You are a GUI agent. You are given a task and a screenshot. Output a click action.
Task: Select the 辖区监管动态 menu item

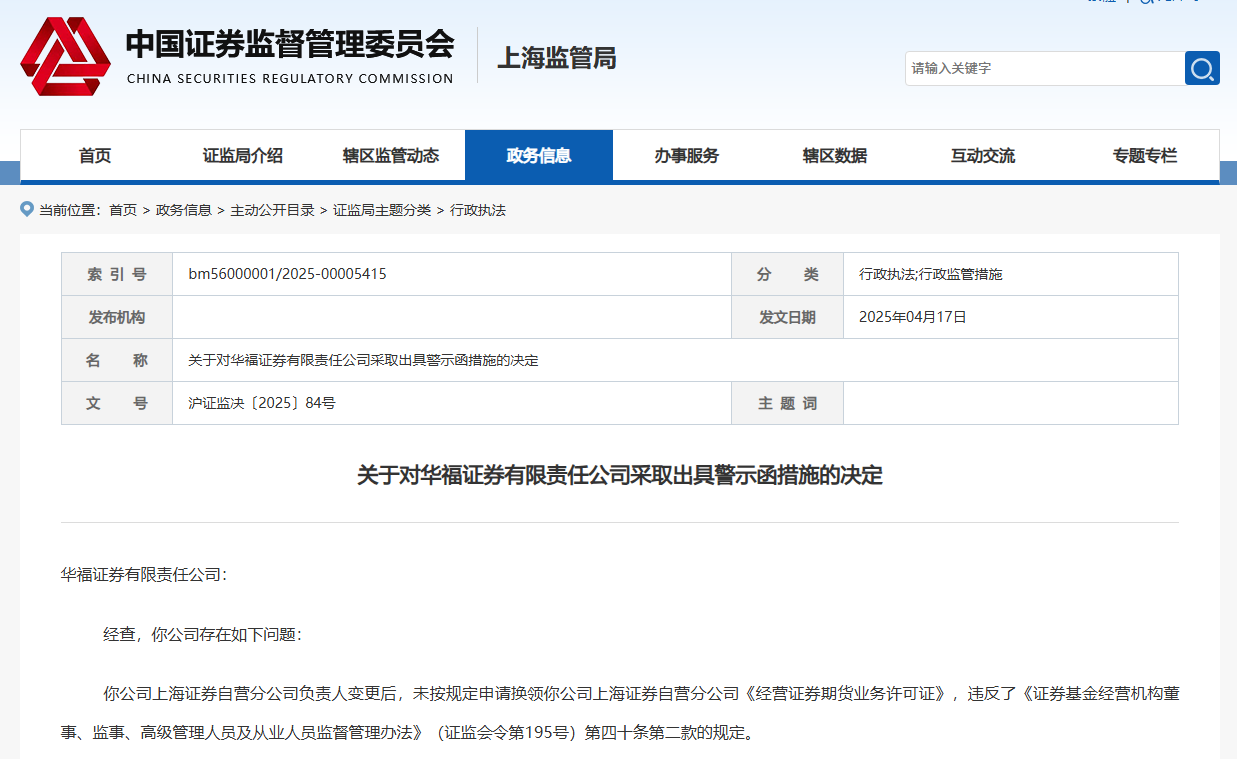coord(391,156)
